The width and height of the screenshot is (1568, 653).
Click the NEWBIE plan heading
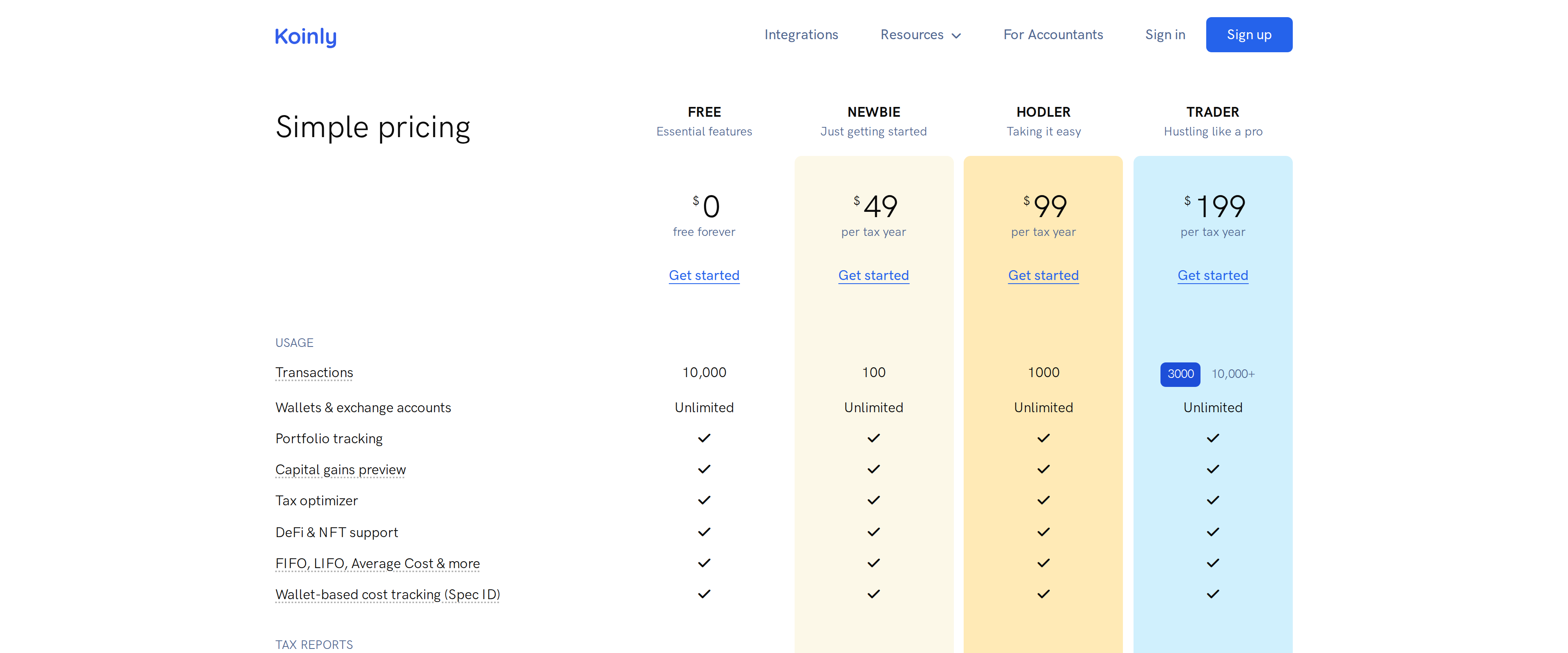coord(873,112)
